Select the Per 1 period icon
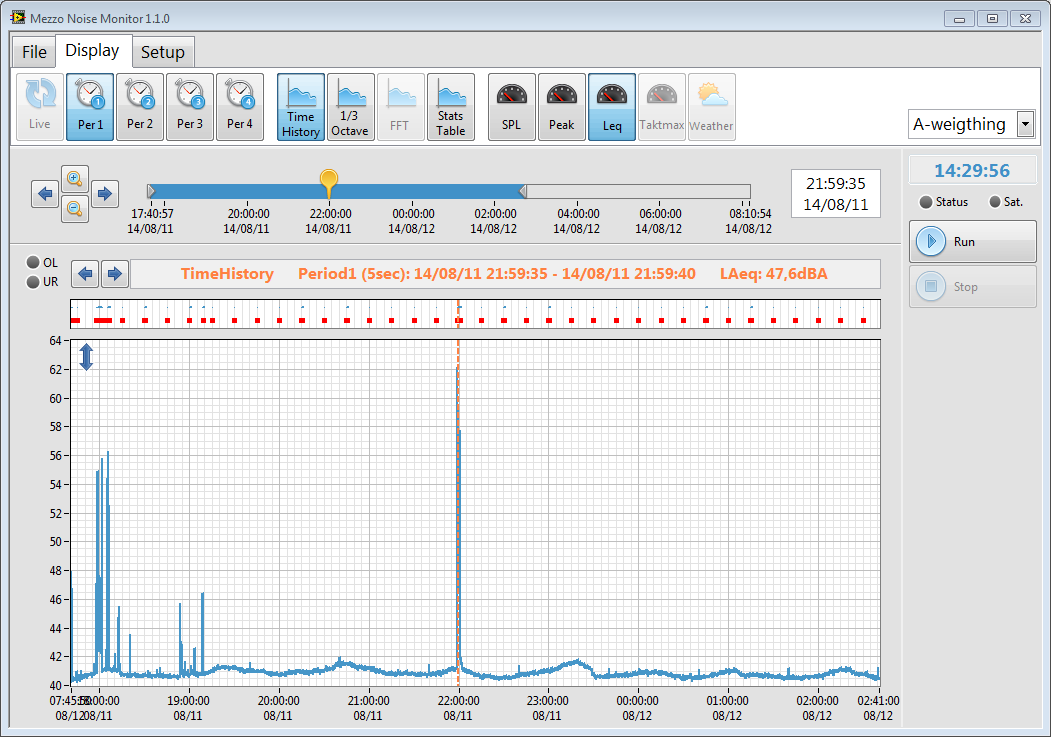The image size is (1051, 737). pyautogui.click(x=90, y=106)
